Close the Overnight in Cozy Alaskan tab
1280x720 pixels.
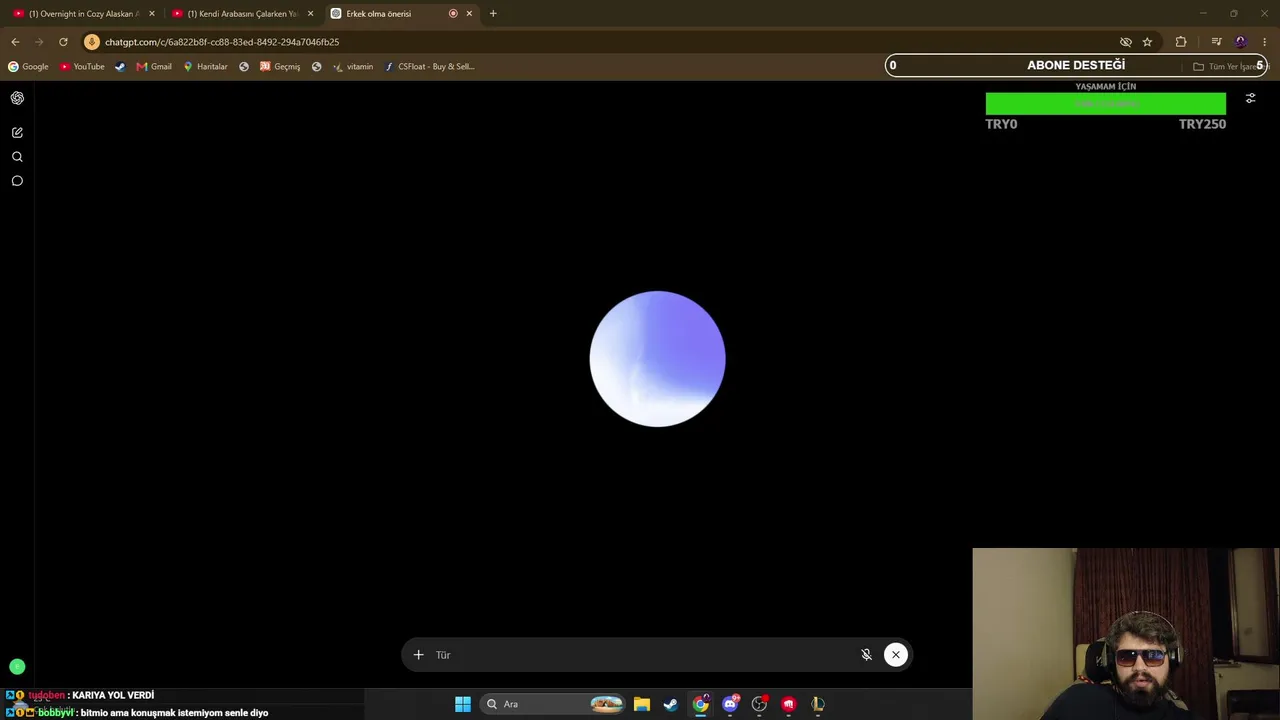(152, 14)
